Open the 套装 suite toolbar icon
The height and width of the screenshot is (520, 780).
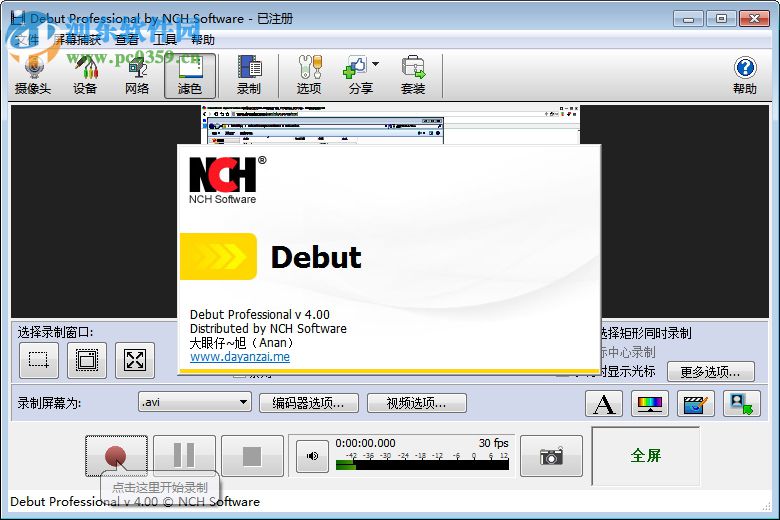(413, 76)
